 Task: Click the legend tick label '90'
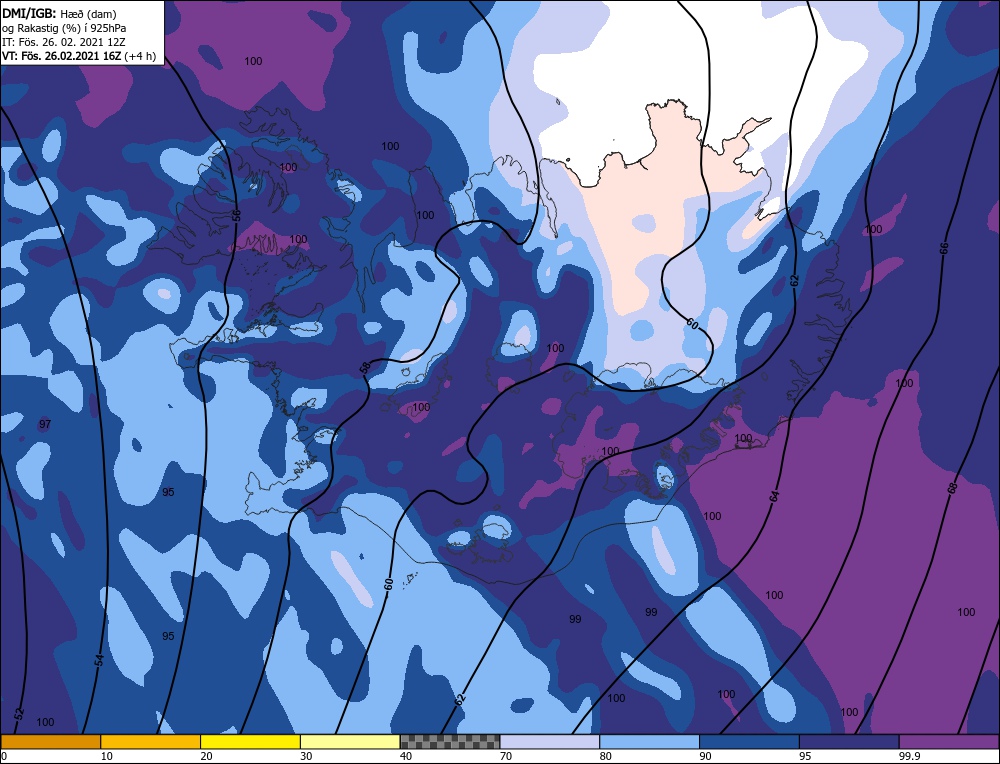705,756
